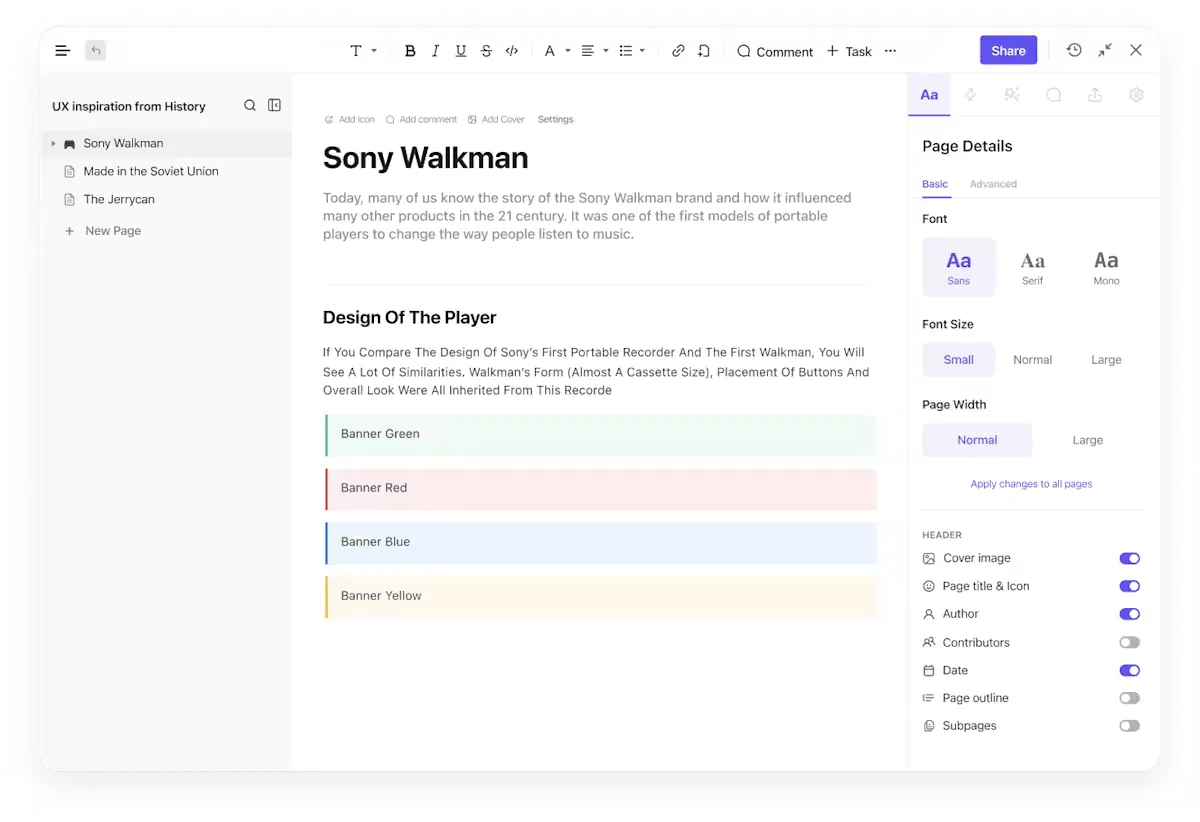Open more options ellipsis in toolbar
1200x822 pixels.
pyautogui.click(x=891, y=51)
